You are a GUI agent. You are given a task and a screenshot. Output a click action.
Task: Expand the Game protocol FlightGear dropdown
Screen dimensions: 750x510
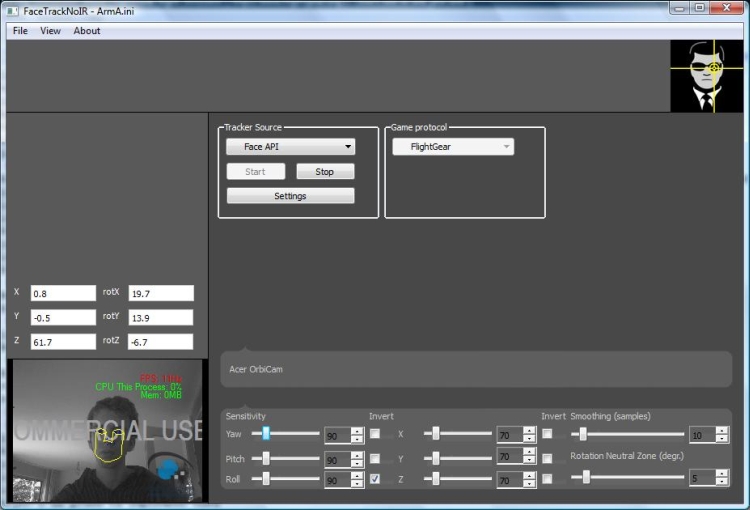pos(453,147)
